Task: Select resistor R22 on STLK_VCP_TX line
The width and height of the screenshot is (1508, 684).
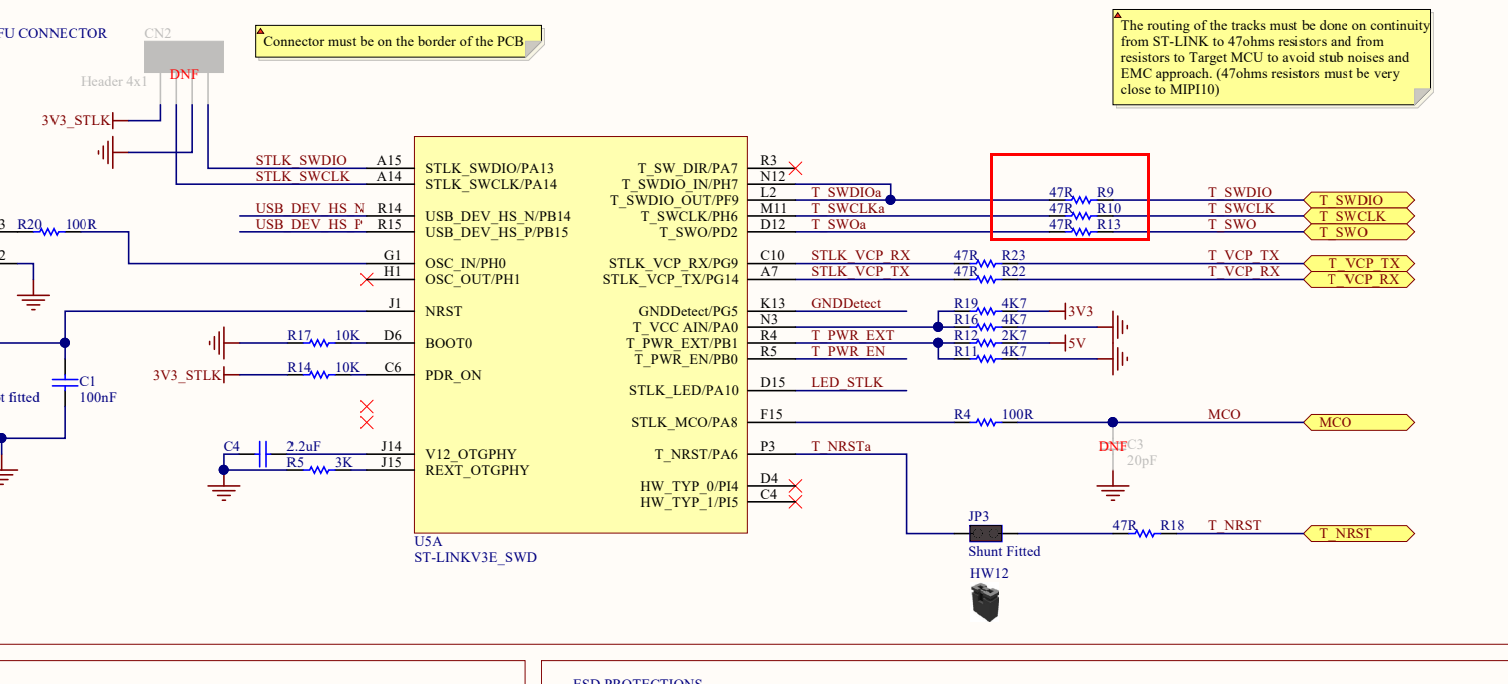Action: point(987,278)
